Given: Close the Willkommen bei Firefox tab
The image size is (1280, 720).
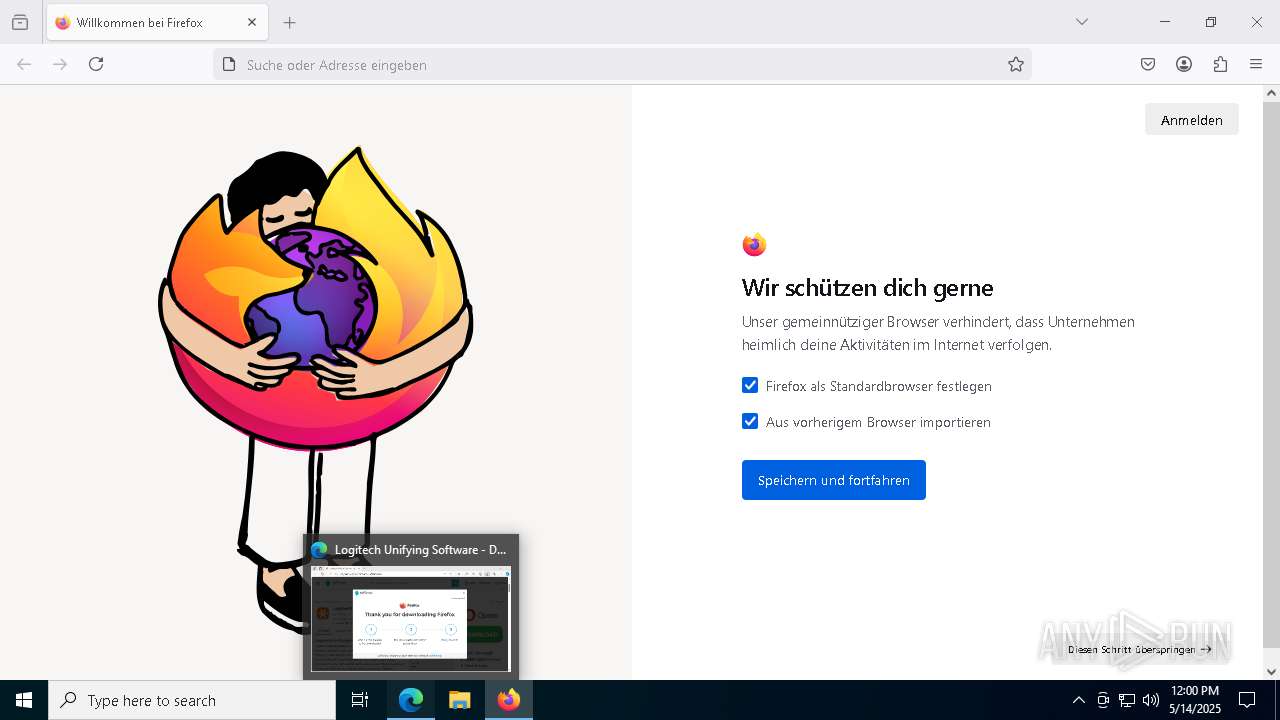Looking at the screenshot, I should (x=252, y=22).
